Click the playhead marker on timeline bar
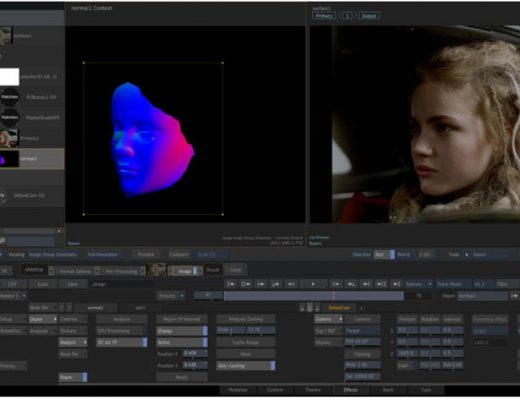 point(333,296)
